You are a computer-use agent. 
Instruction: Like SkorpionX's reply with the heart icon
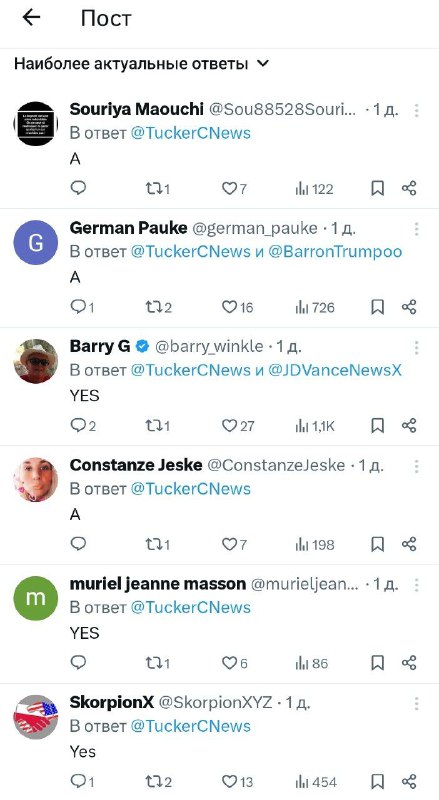point(237,782)
